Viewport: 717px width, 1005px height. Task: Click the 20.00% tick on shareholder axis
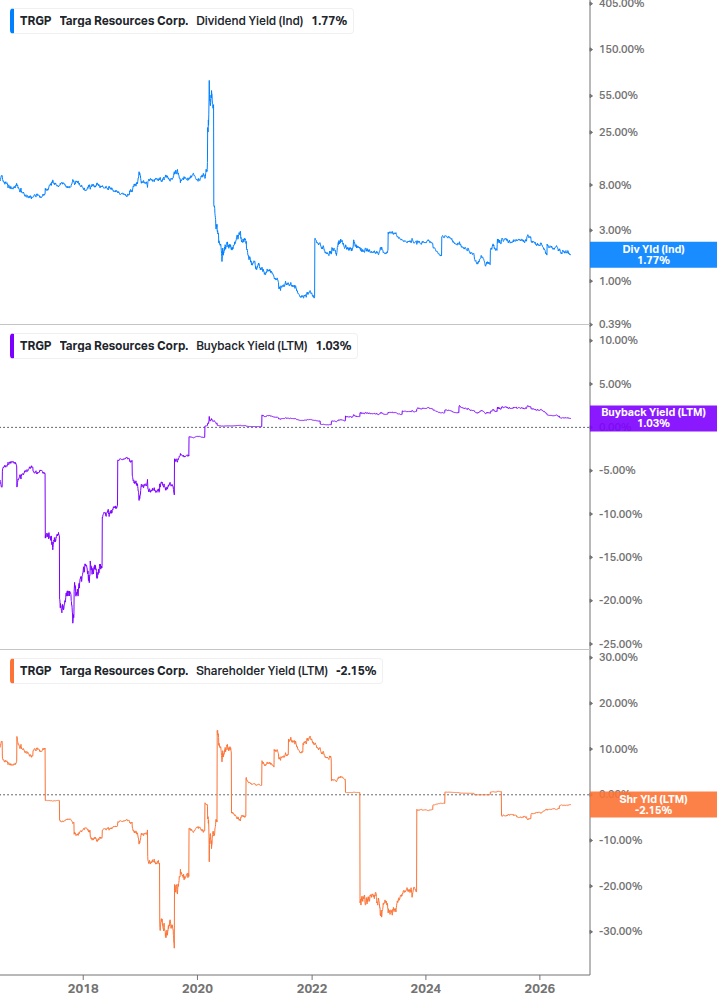pyautogui.click(x=618, y=704)
